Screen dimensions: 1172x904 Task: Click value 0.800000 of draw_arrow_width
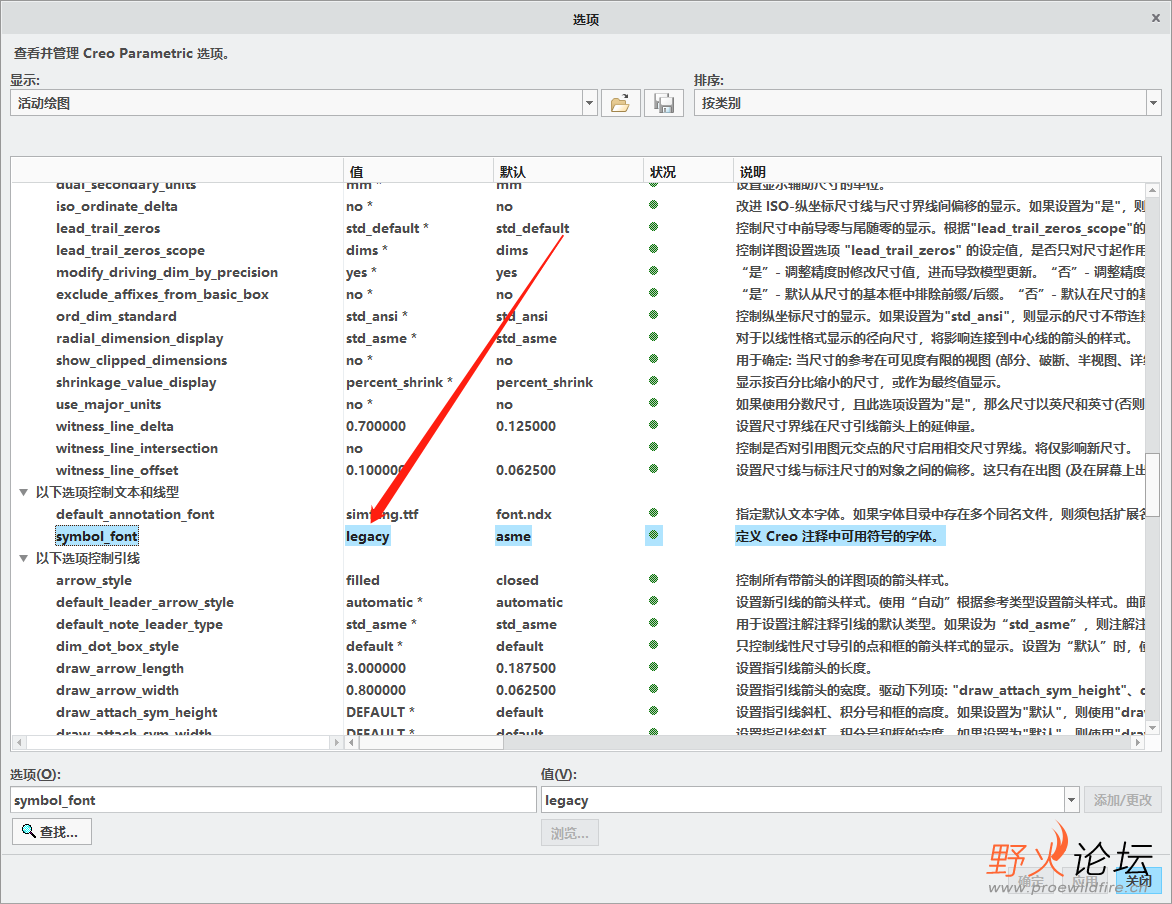(x=376, y=690)
